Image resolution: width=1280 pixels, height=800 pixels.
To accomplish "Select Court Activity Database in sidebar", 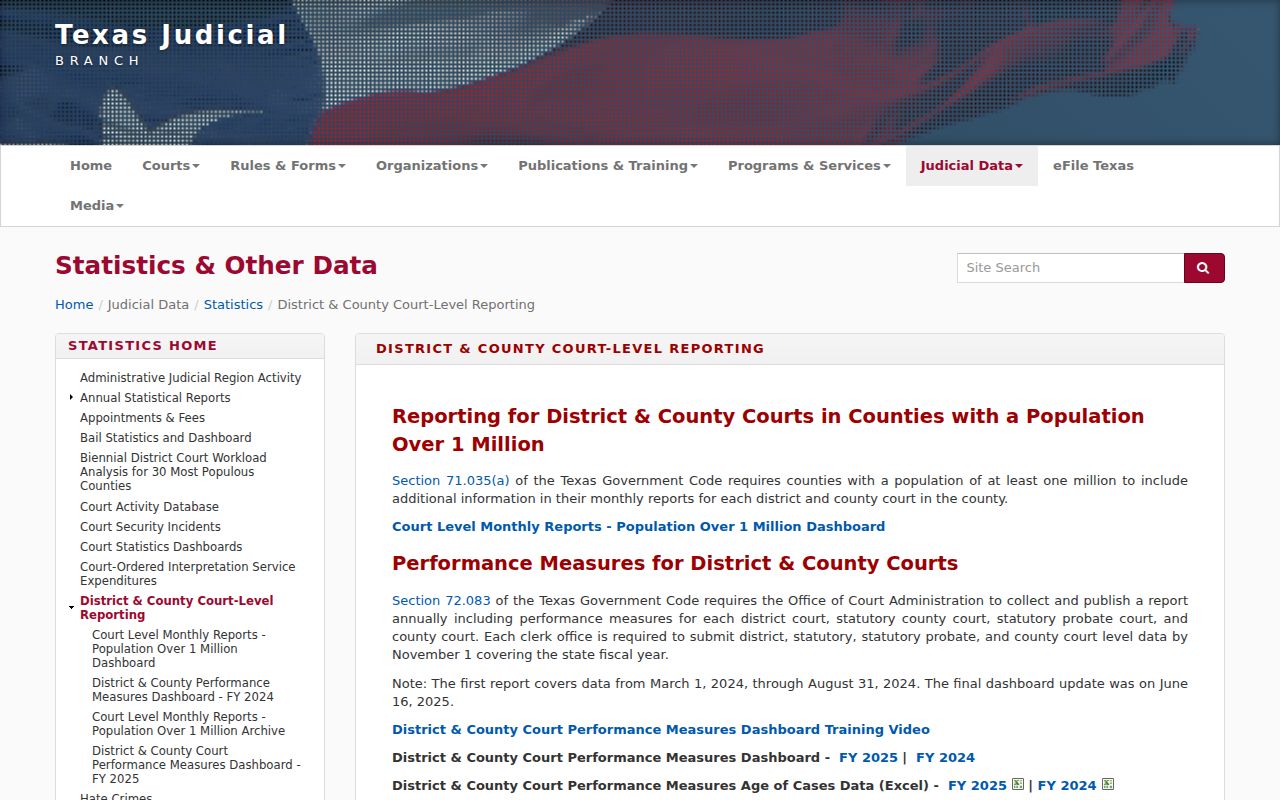I will coord(149,507).
